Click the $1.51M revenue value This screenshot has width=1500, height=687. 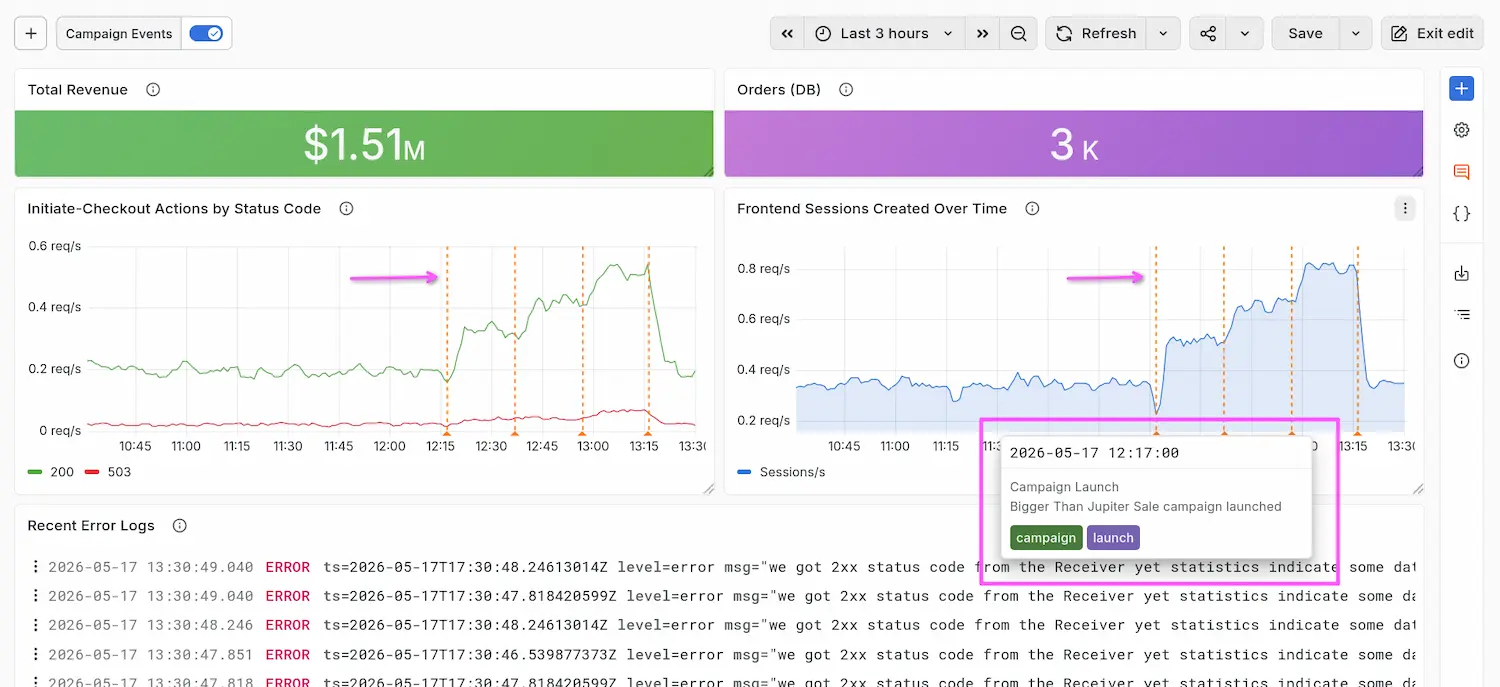364,145
